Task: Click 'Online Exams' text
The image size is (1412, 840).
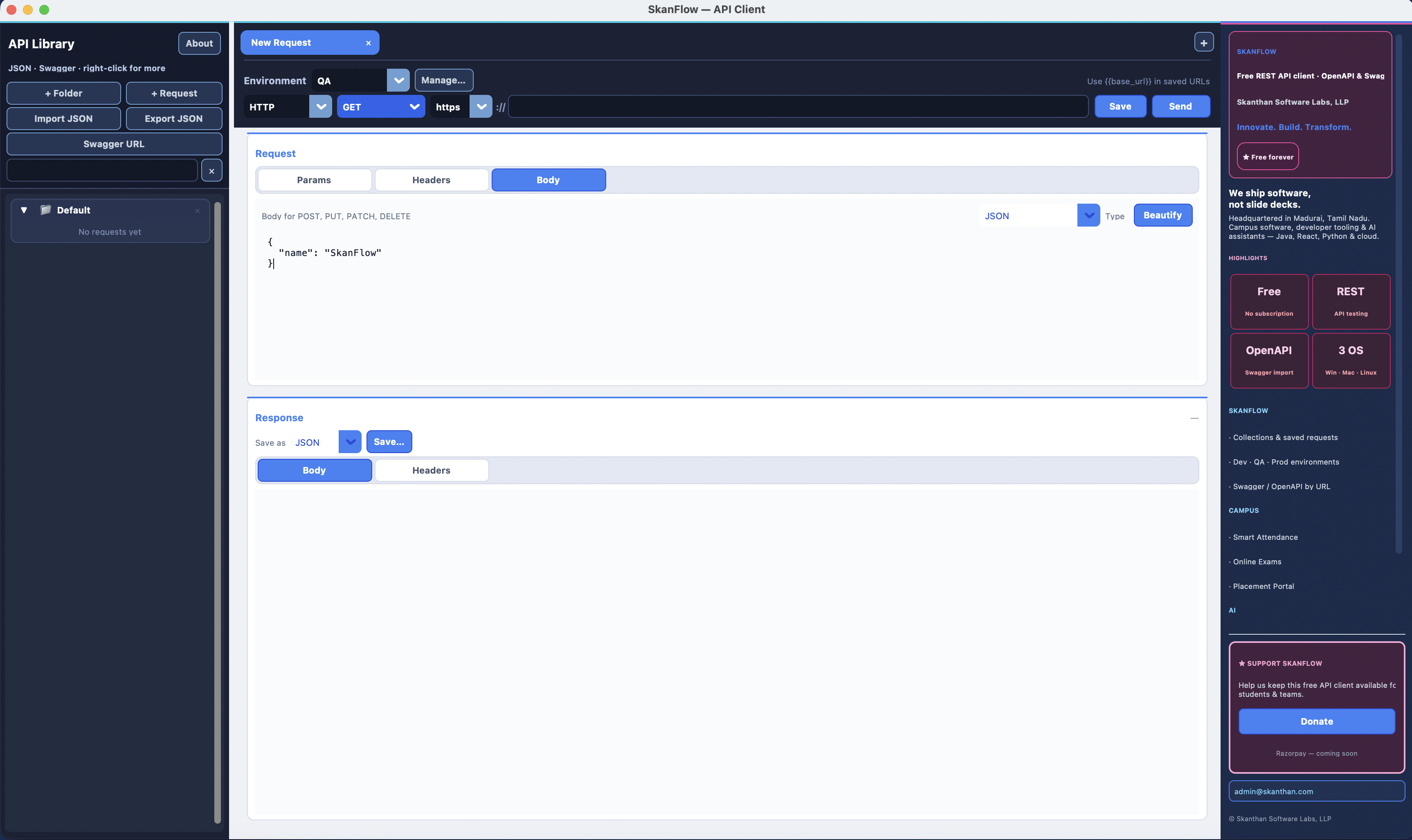Action: tap(1257, 561)
